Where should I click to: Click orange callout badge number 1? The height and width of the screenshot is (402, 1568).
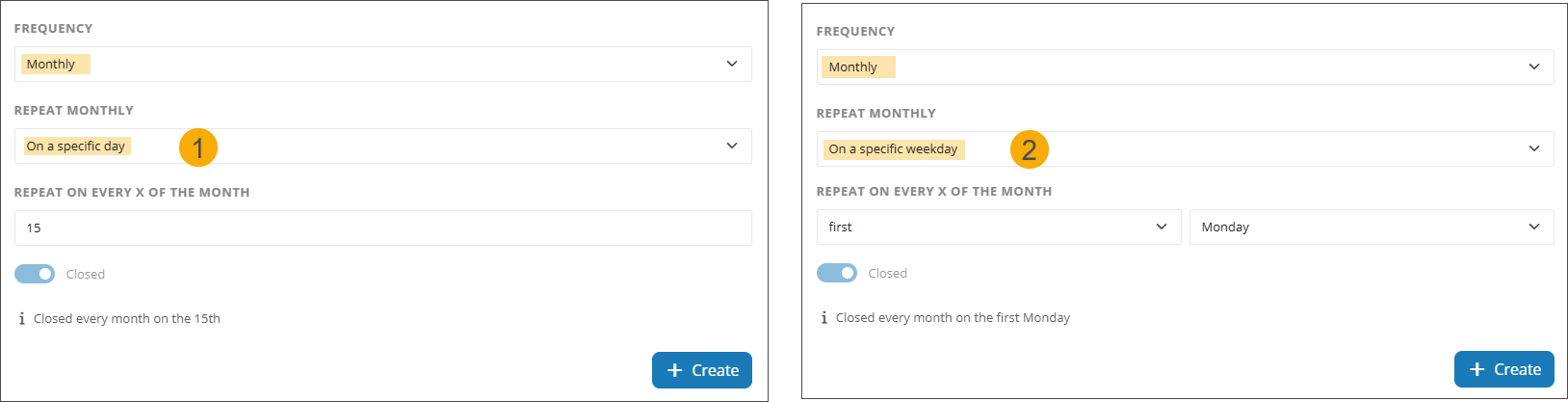(198, 147)
